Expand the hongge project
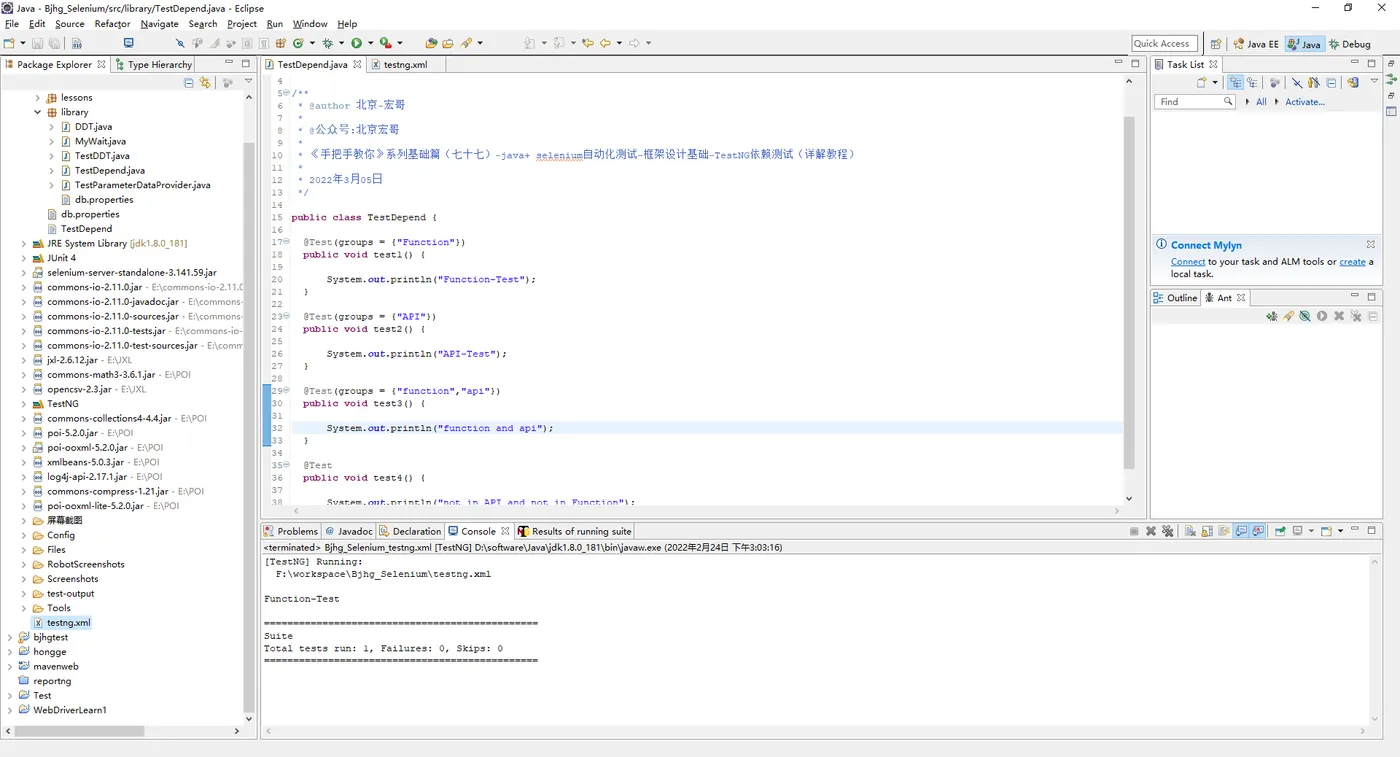Viewport: 1400px width, 757px height. [x=10, y=652]
